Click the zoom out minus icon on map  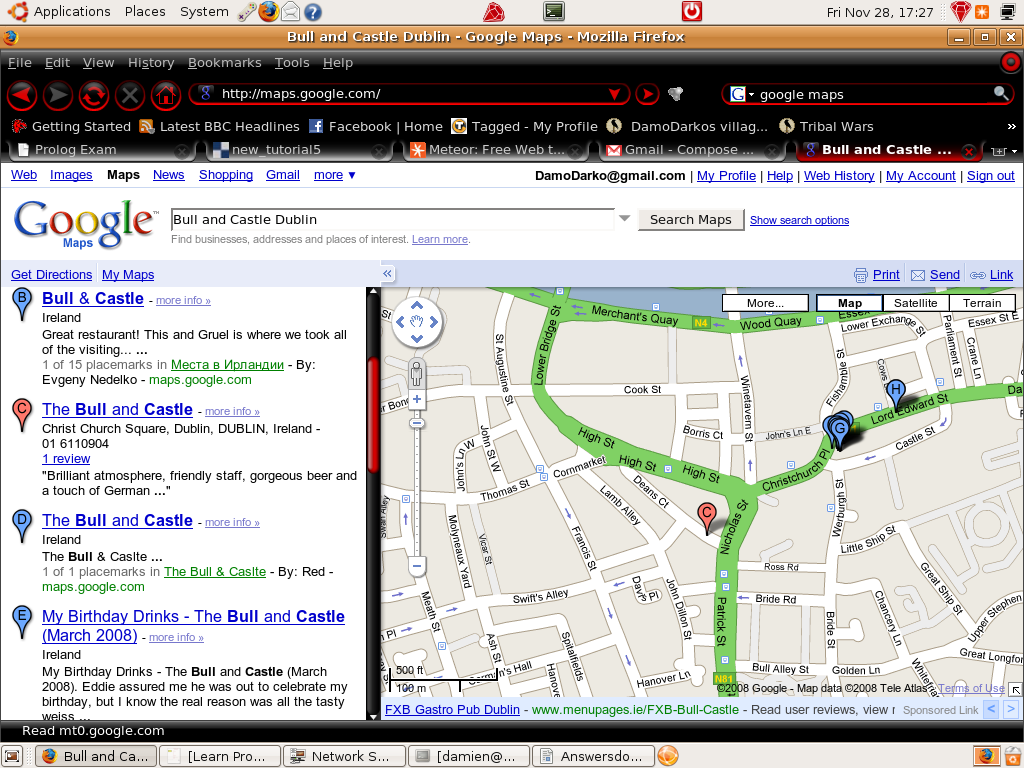pyautogui.click(x=417, y=567)
